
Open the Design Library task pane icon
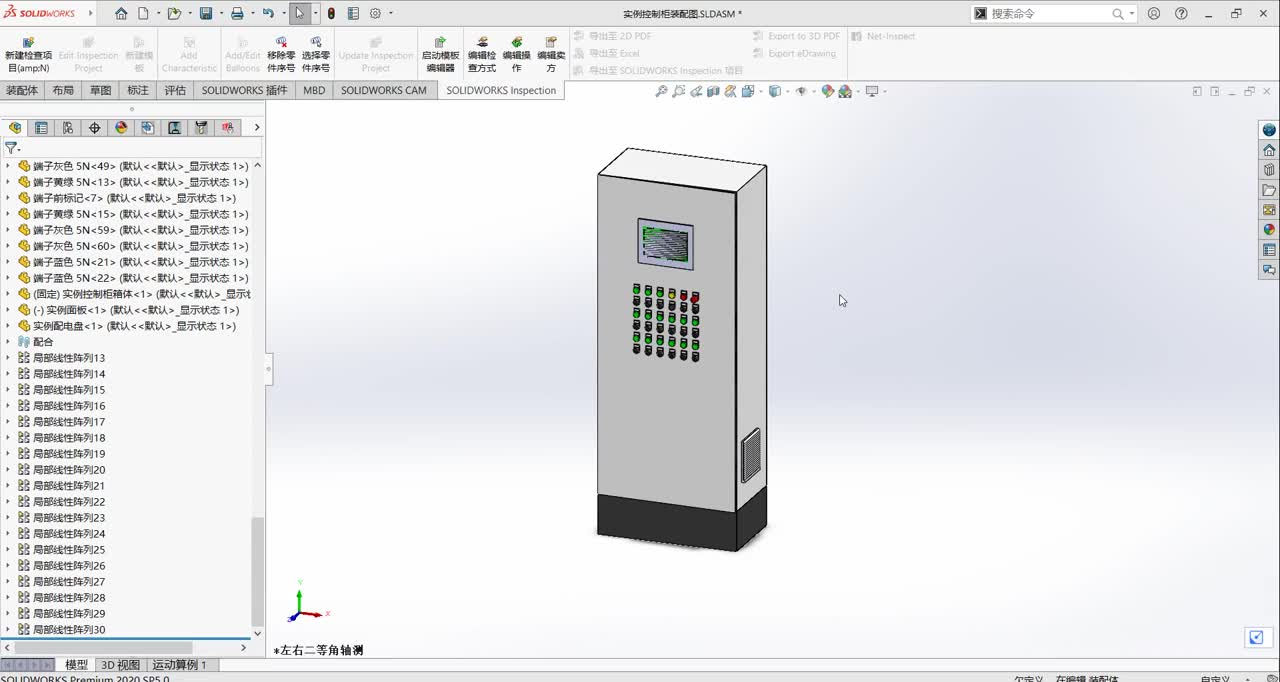[x=1269, y=170]
